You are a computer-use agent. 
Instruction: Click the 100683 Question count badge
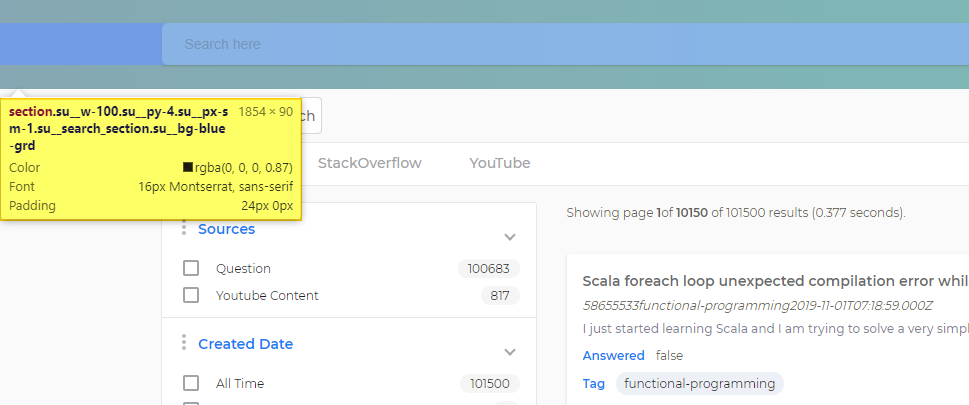coord(489,268)
